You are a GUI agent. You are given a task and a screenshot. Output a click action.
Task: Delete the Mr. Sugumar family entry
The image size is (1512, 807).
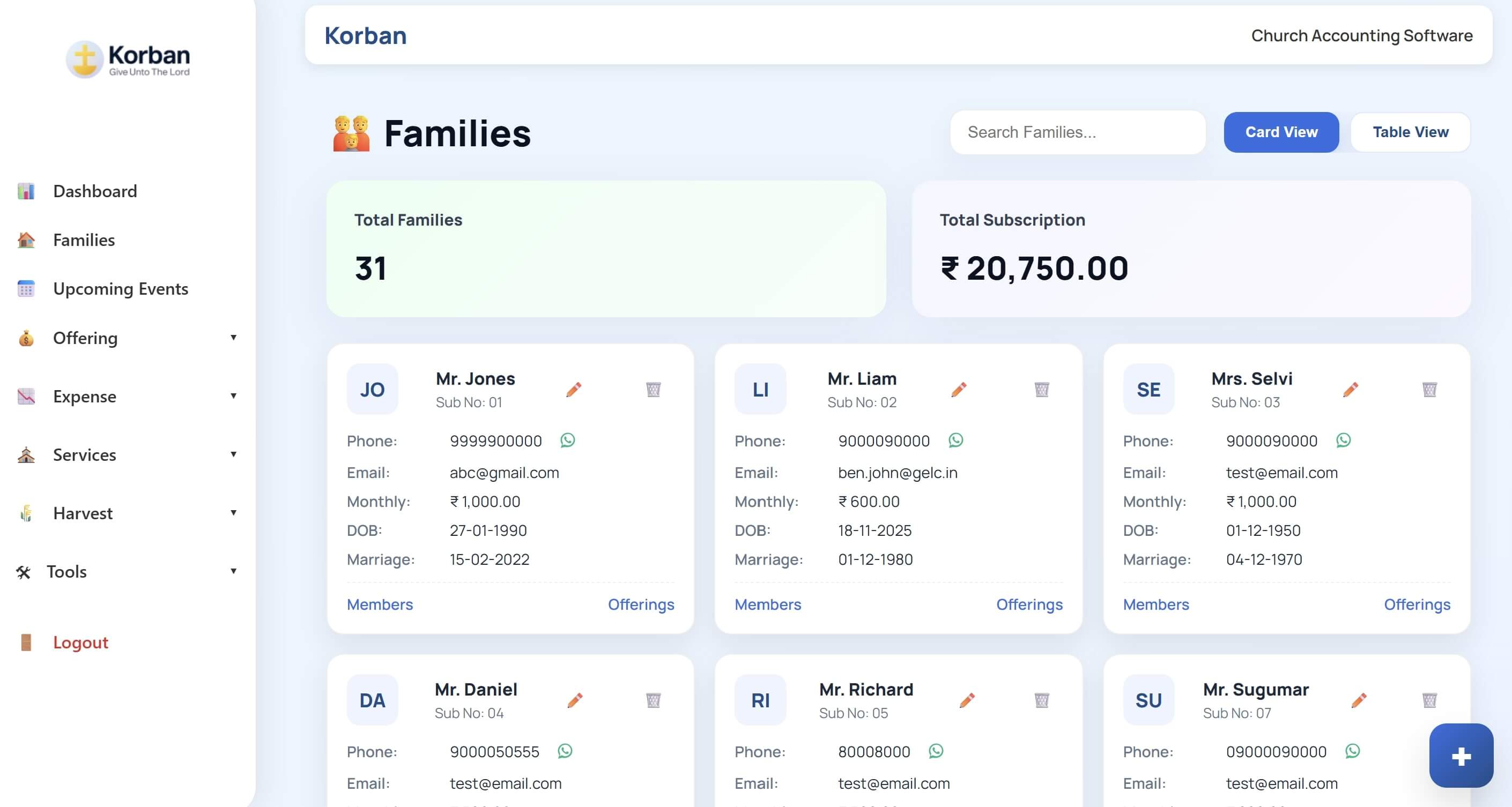(x=1429, y=700)
